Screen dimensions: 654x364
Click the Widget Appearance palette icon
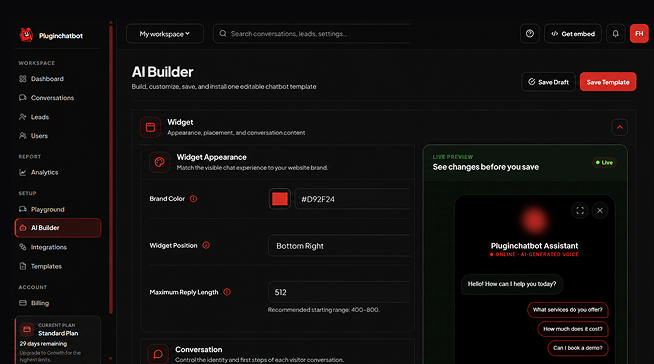point(159,162)
